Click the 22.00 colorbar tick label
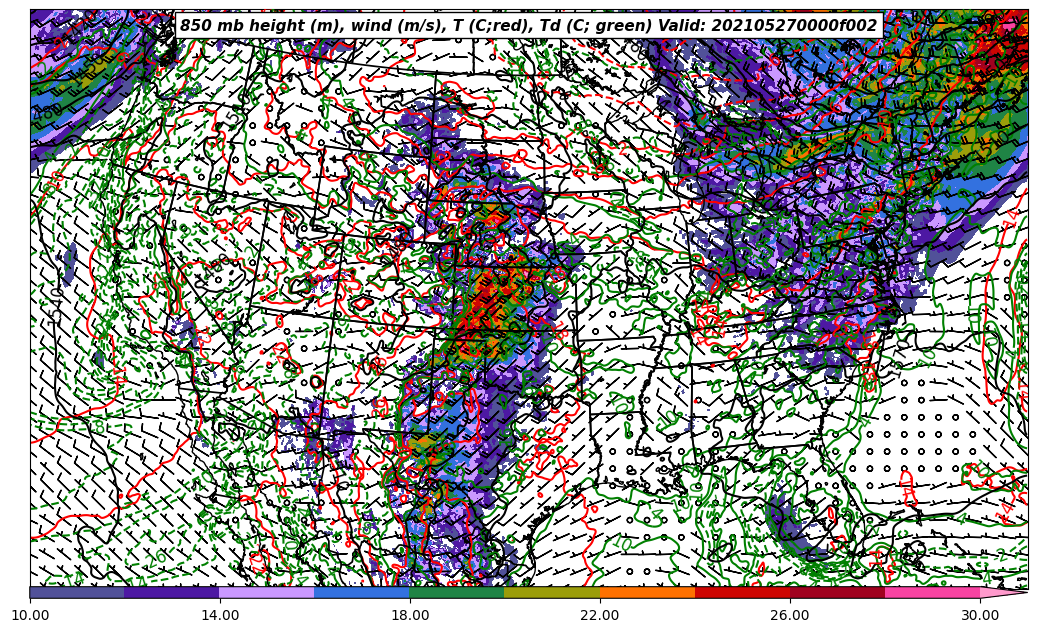Screen dimensions: 1037x632 (600, 615)
